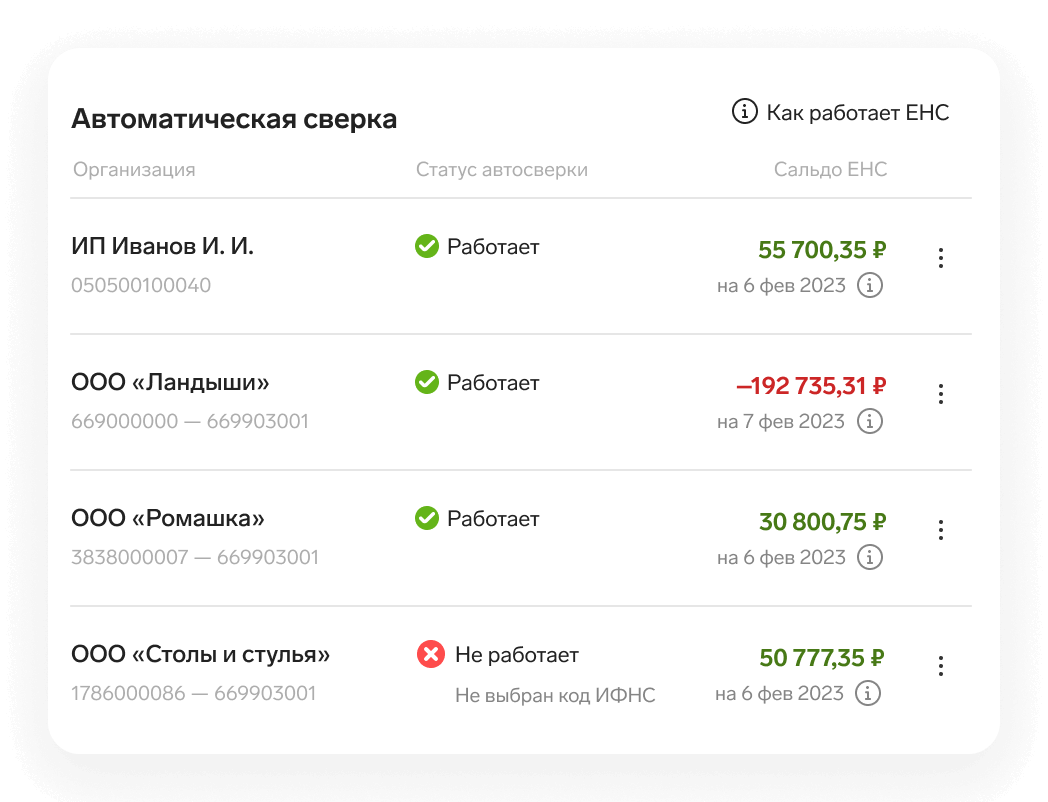
Task: Click info icon beside «Как работает ЕНС»
Action: click(744, 112)
